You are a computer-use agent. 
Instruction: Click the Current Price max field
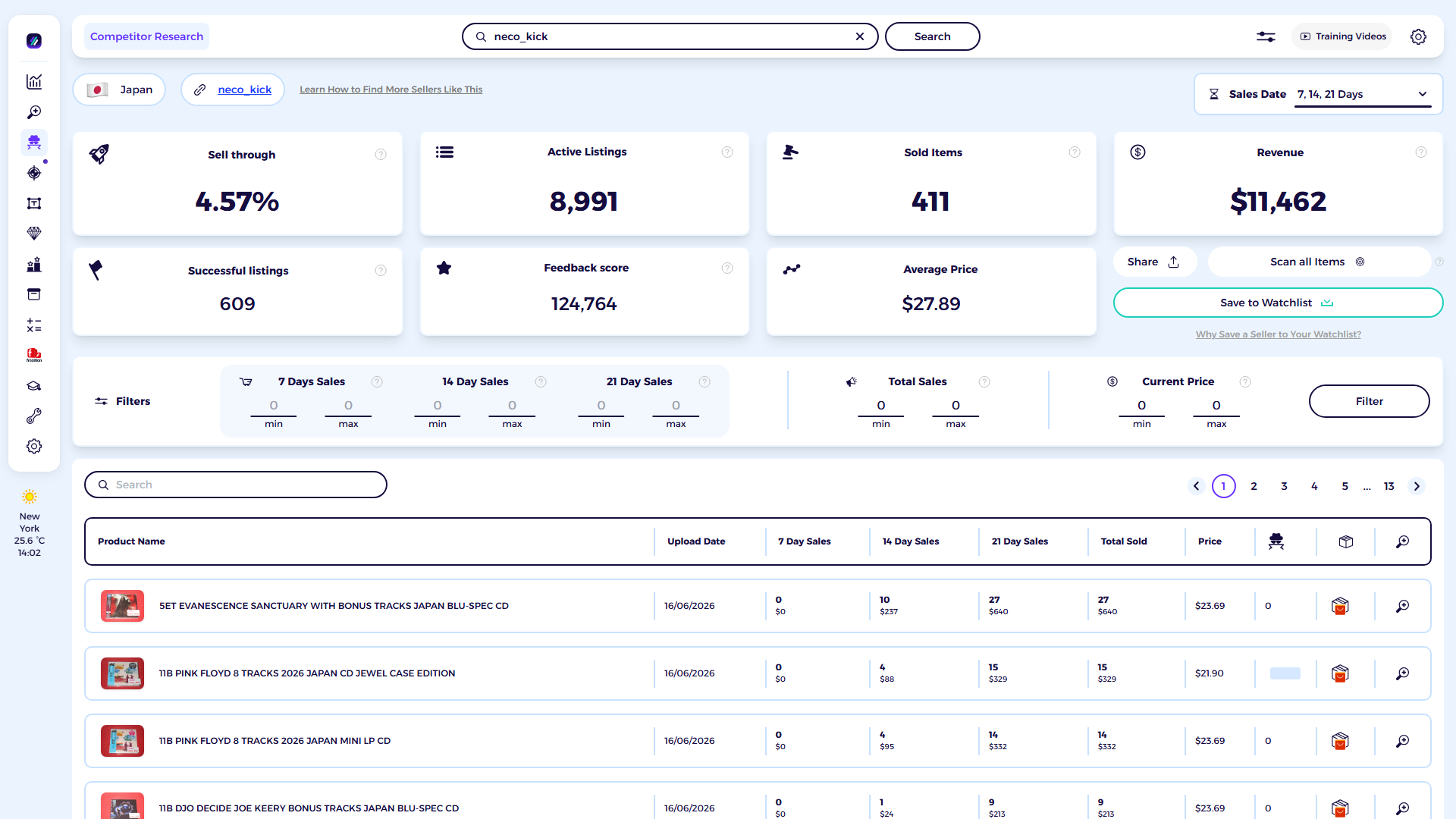[x=1216, y=406]
